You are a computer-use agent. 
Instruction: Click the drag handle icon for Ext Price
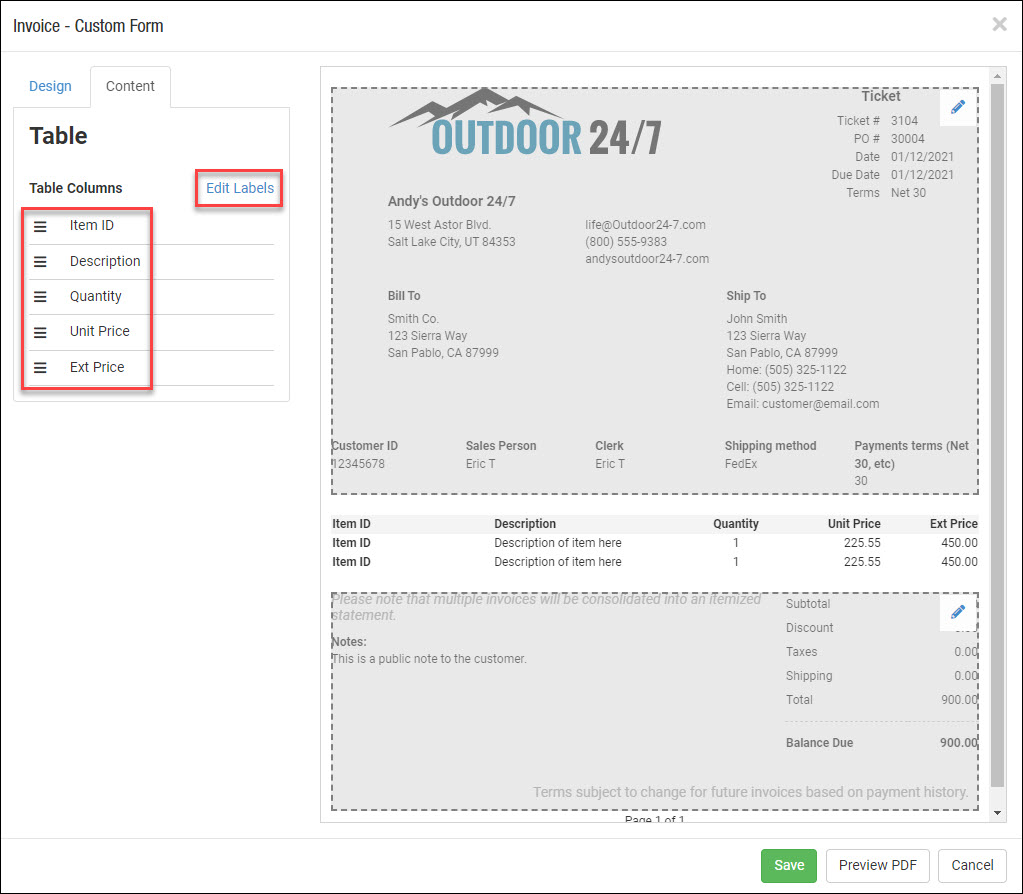pyautogui.click(x=40, y=367)
